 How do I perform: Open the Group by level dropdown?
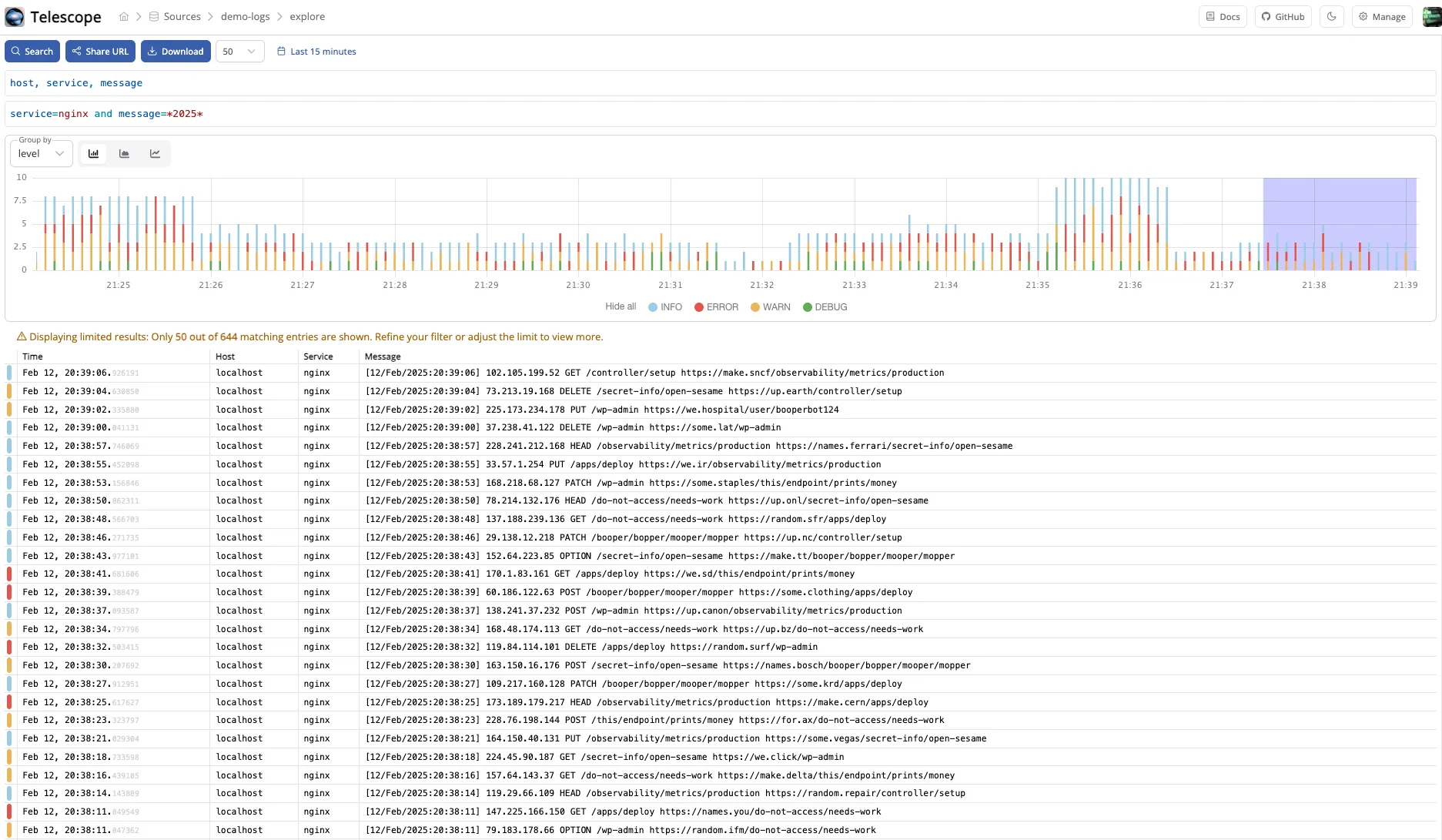pyautogui.click(x=40, y=153)
